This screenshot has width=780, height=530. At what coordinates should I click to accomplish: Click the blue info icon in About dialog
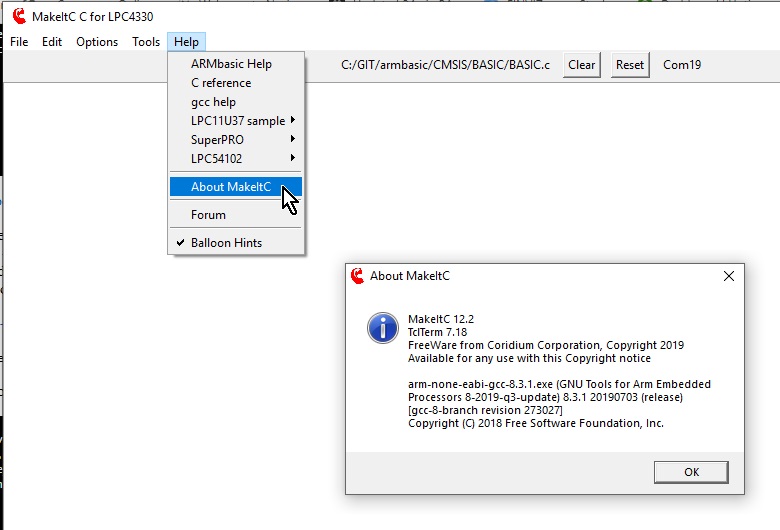382,327
